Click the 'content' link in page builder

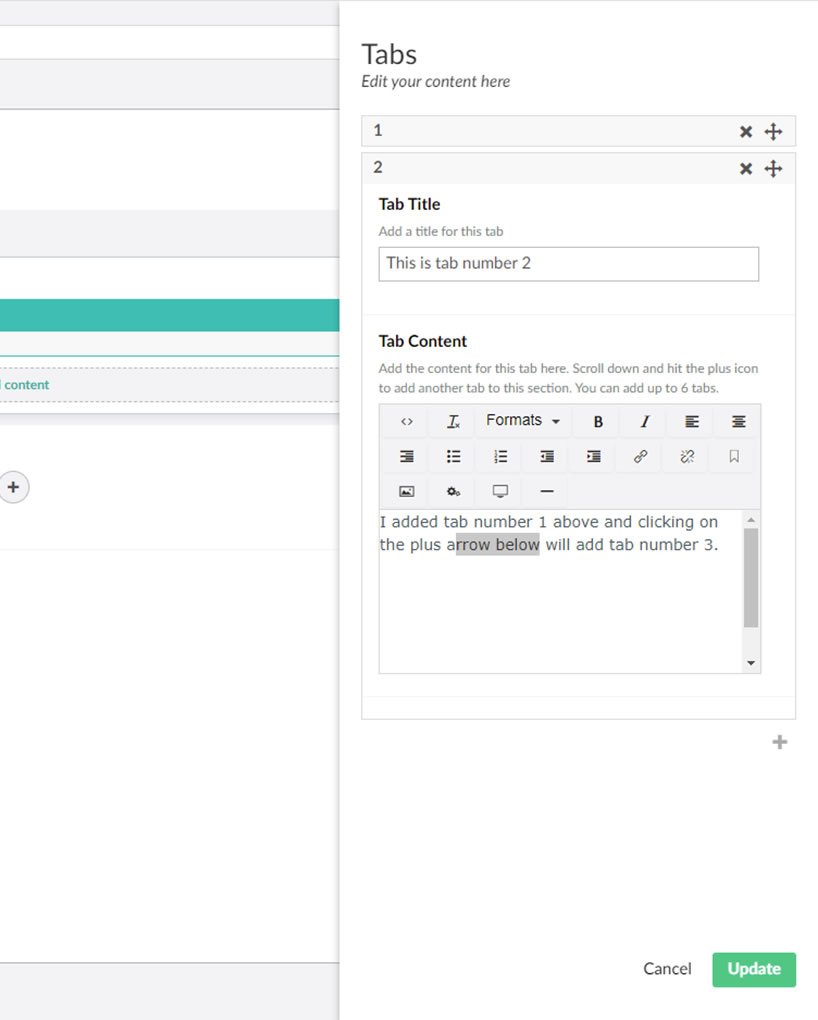[27, 384]
